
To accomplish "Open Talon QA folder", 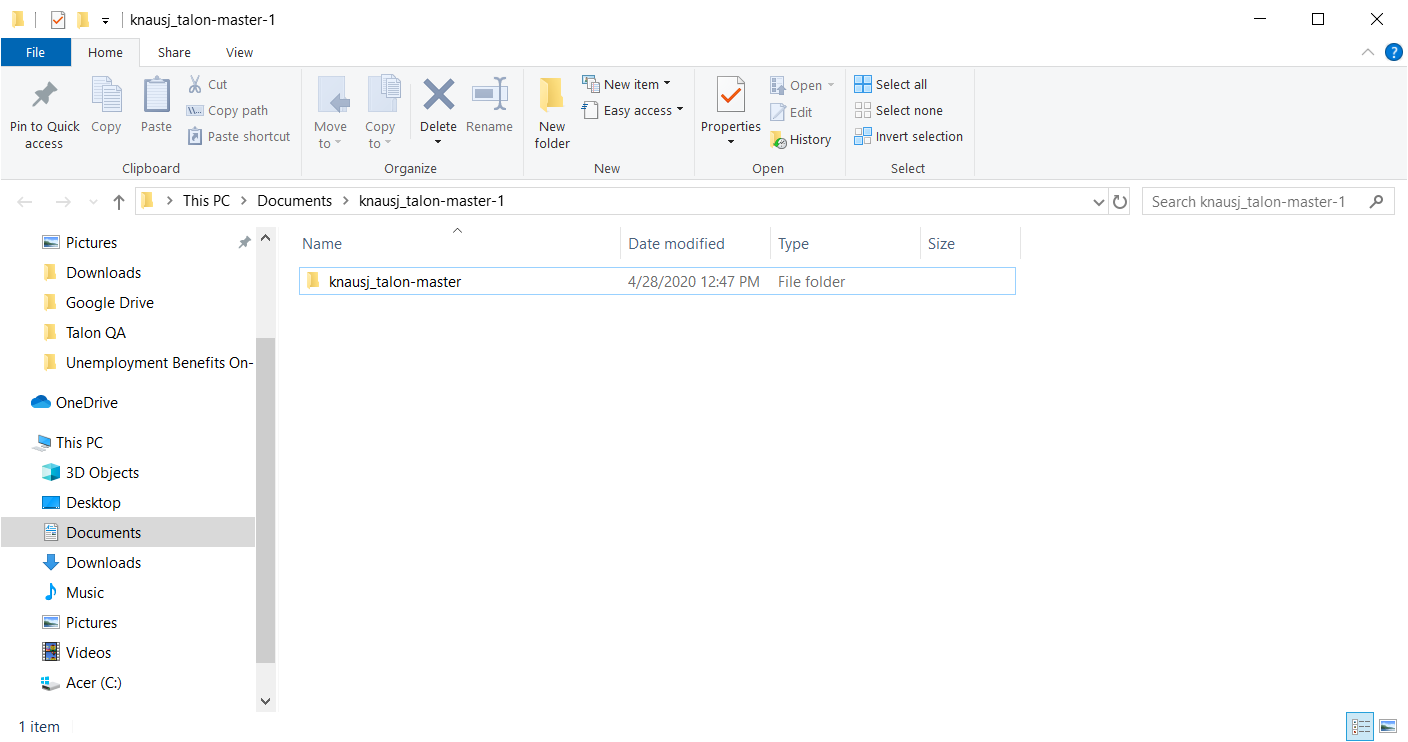I will click(96, 333).
